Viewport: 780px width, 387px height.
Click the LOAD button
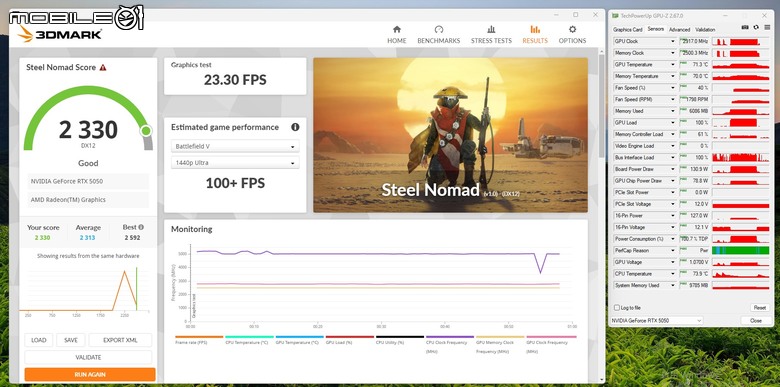click(x=38, y=340)
